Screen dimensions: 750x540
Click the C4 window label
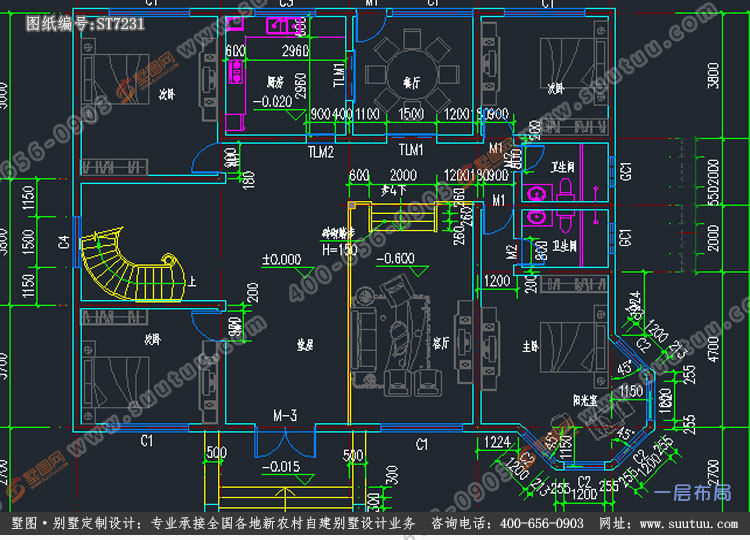[x=64, y=242]
